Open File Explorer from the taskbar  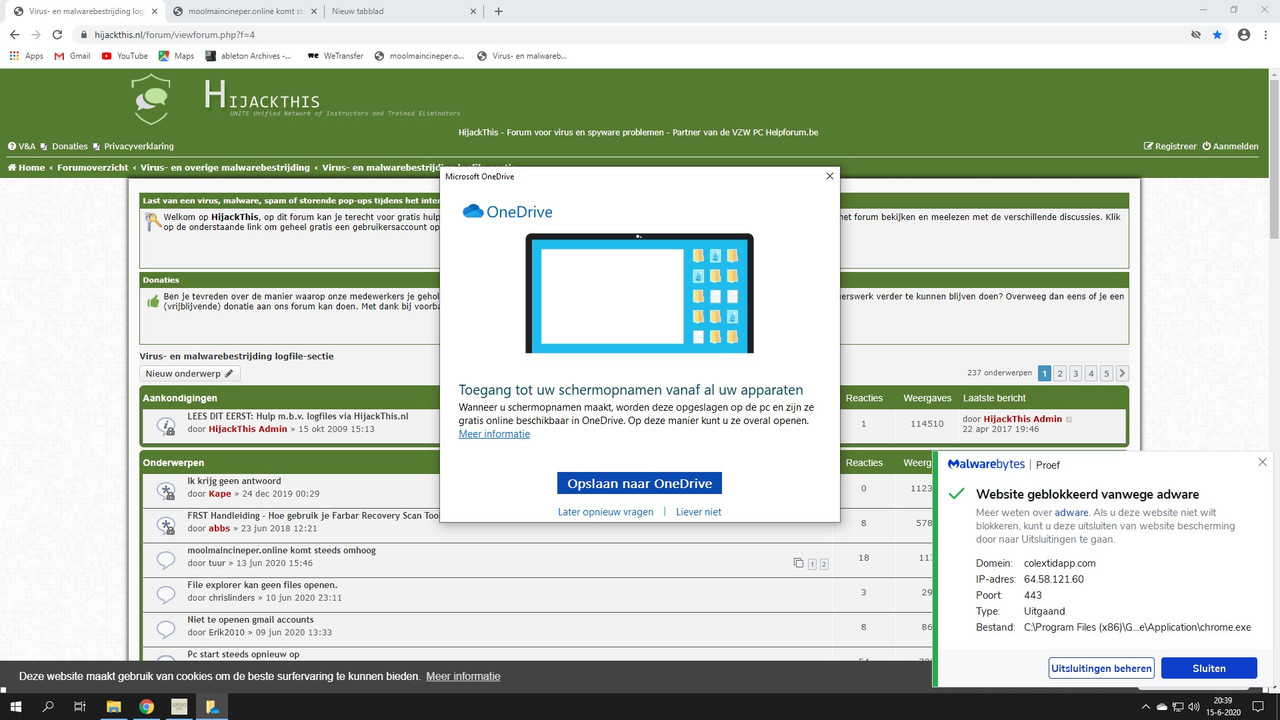point(113,707)
